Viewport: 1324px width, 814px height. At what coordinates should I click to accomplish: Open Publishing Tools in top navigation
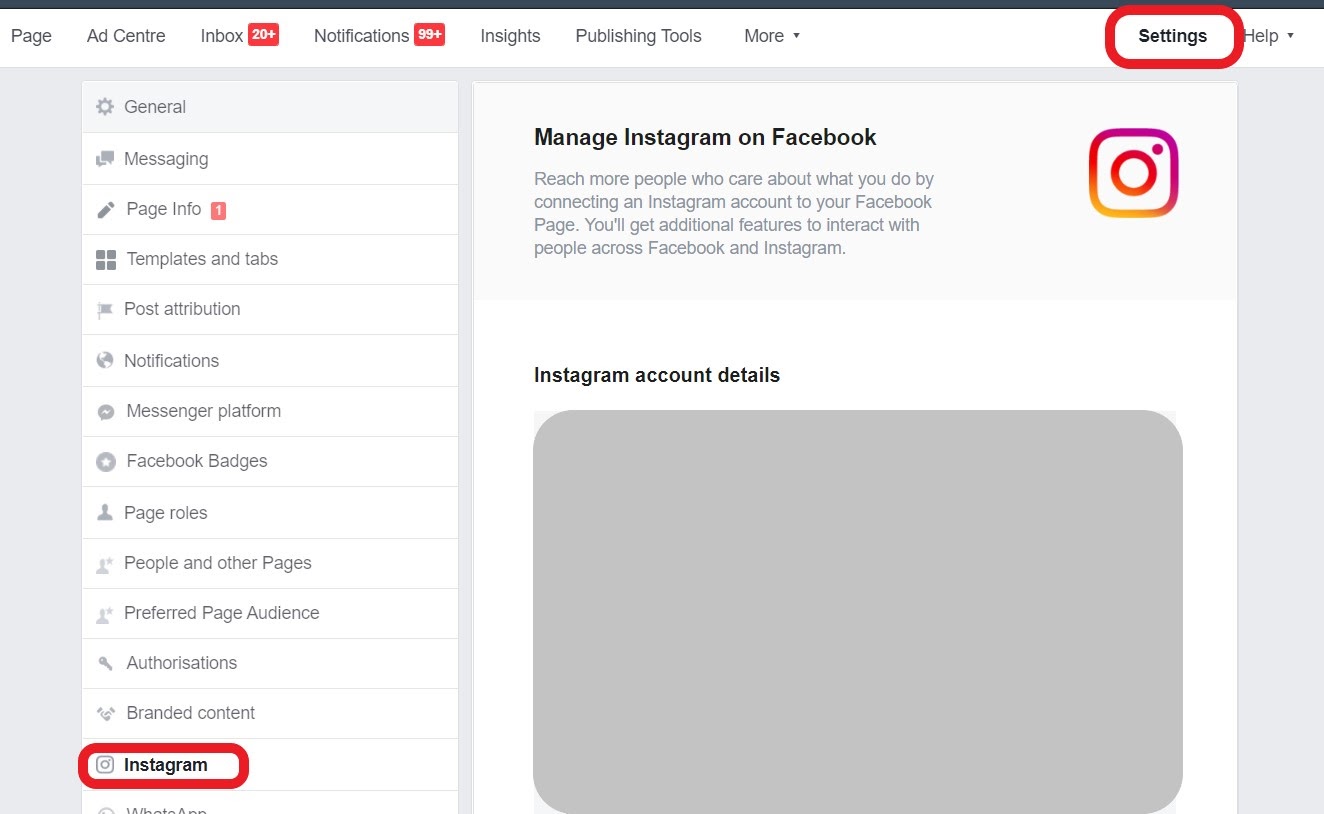(638, 36)
